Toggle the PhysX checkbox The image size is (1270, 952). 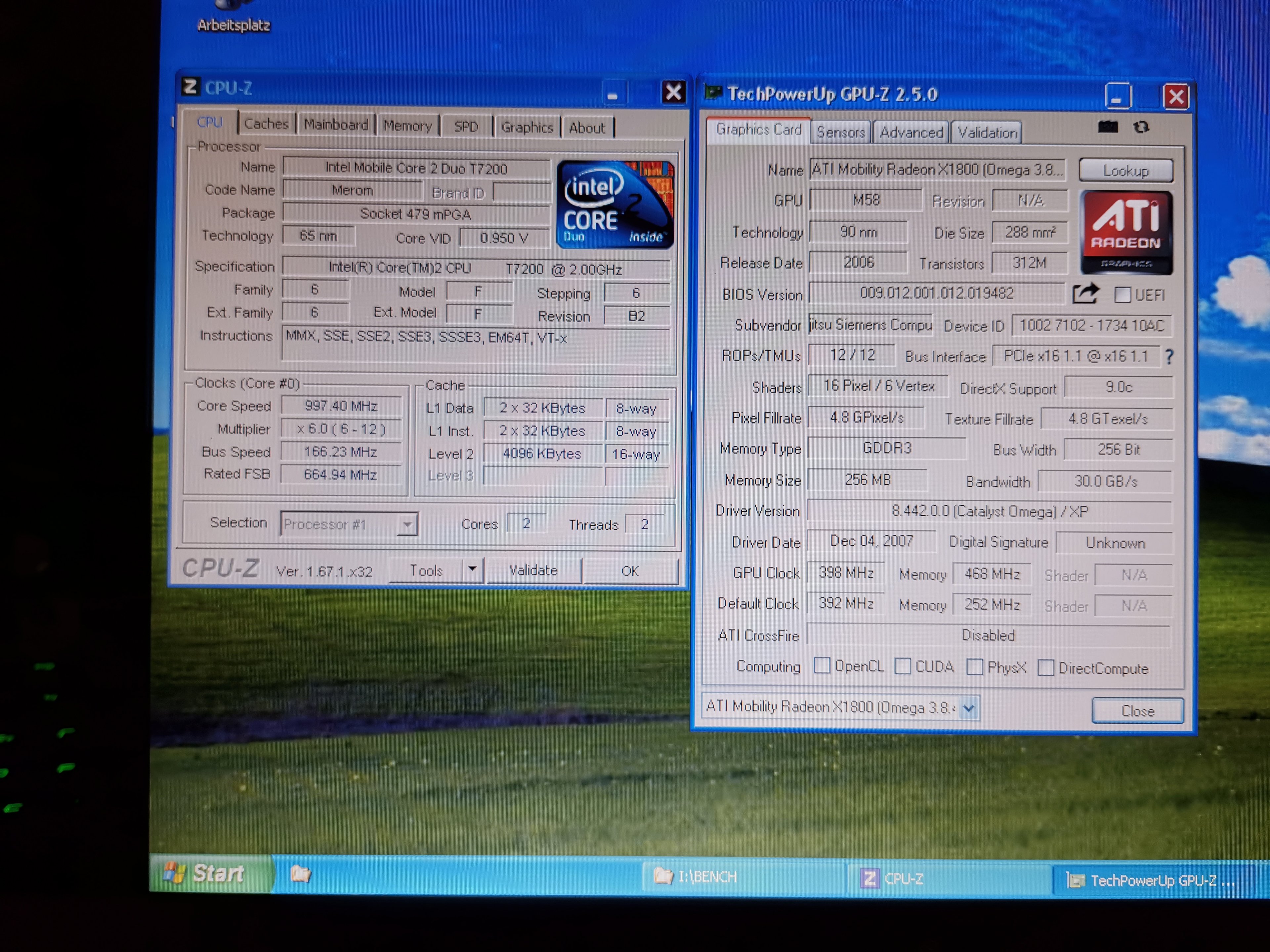(974, 667)
